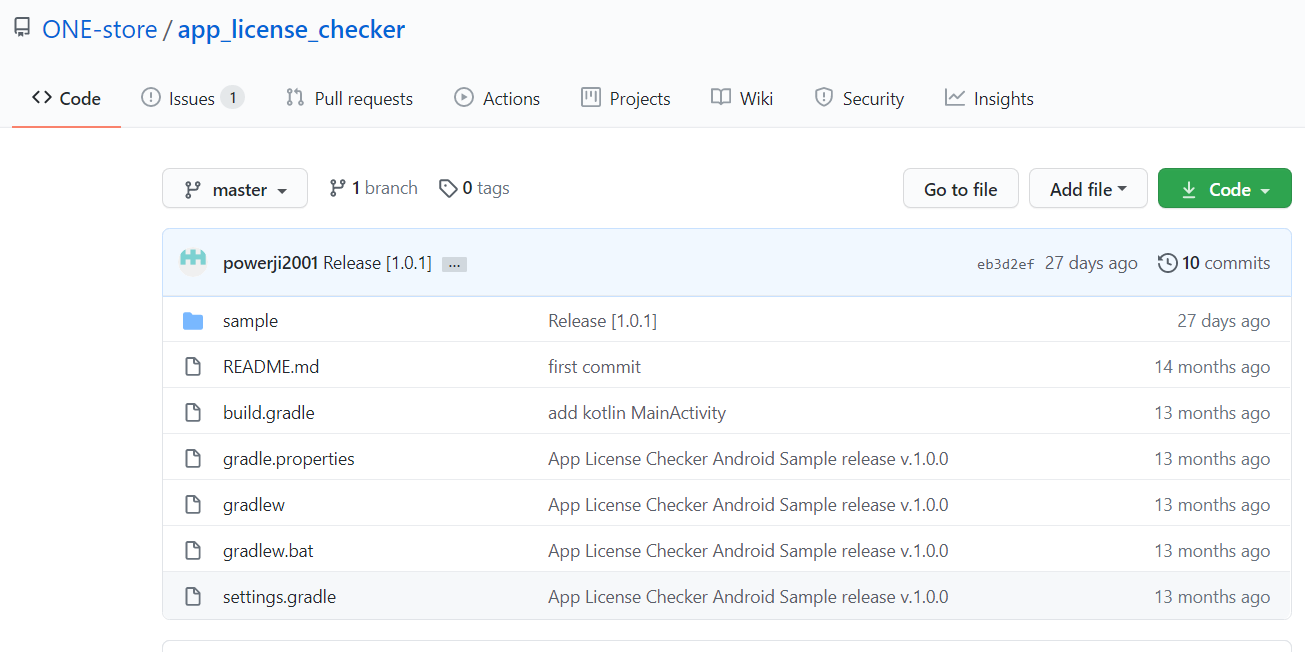
Task: Open commit hash eb3d2ef
Action: click(x=1006, y=264)
